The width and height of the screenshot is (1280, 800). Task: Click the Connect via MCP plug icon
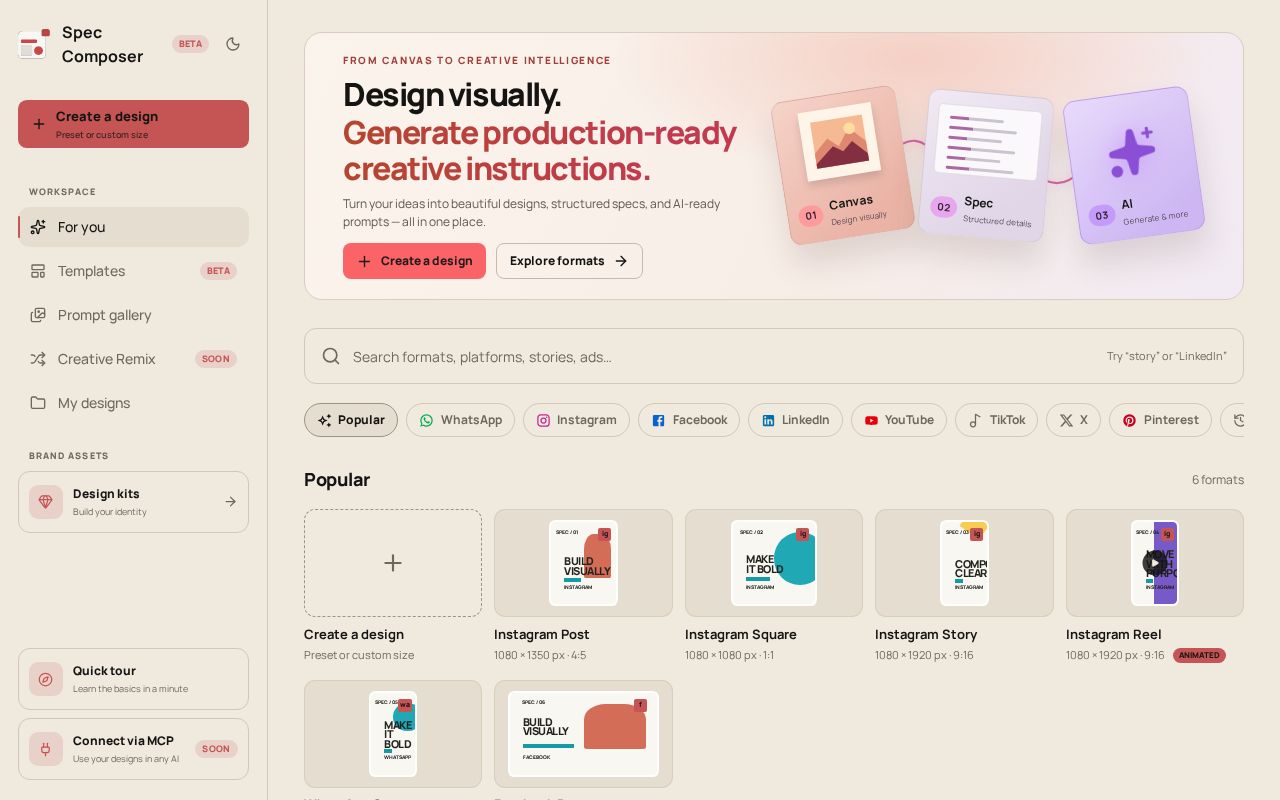click(x=46, y=749)
